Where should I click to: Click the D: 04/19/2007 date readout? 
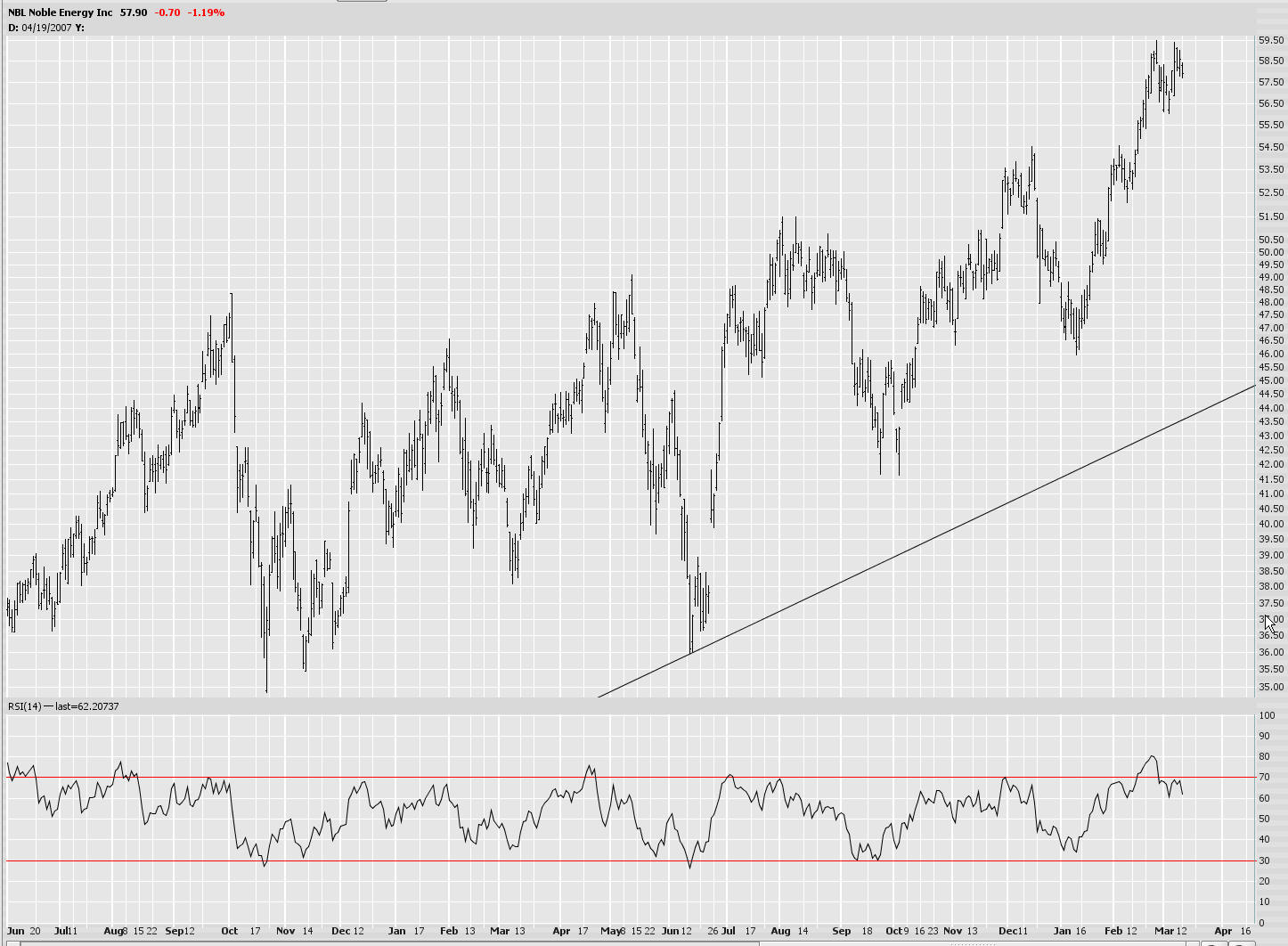[x=39, y=28]
